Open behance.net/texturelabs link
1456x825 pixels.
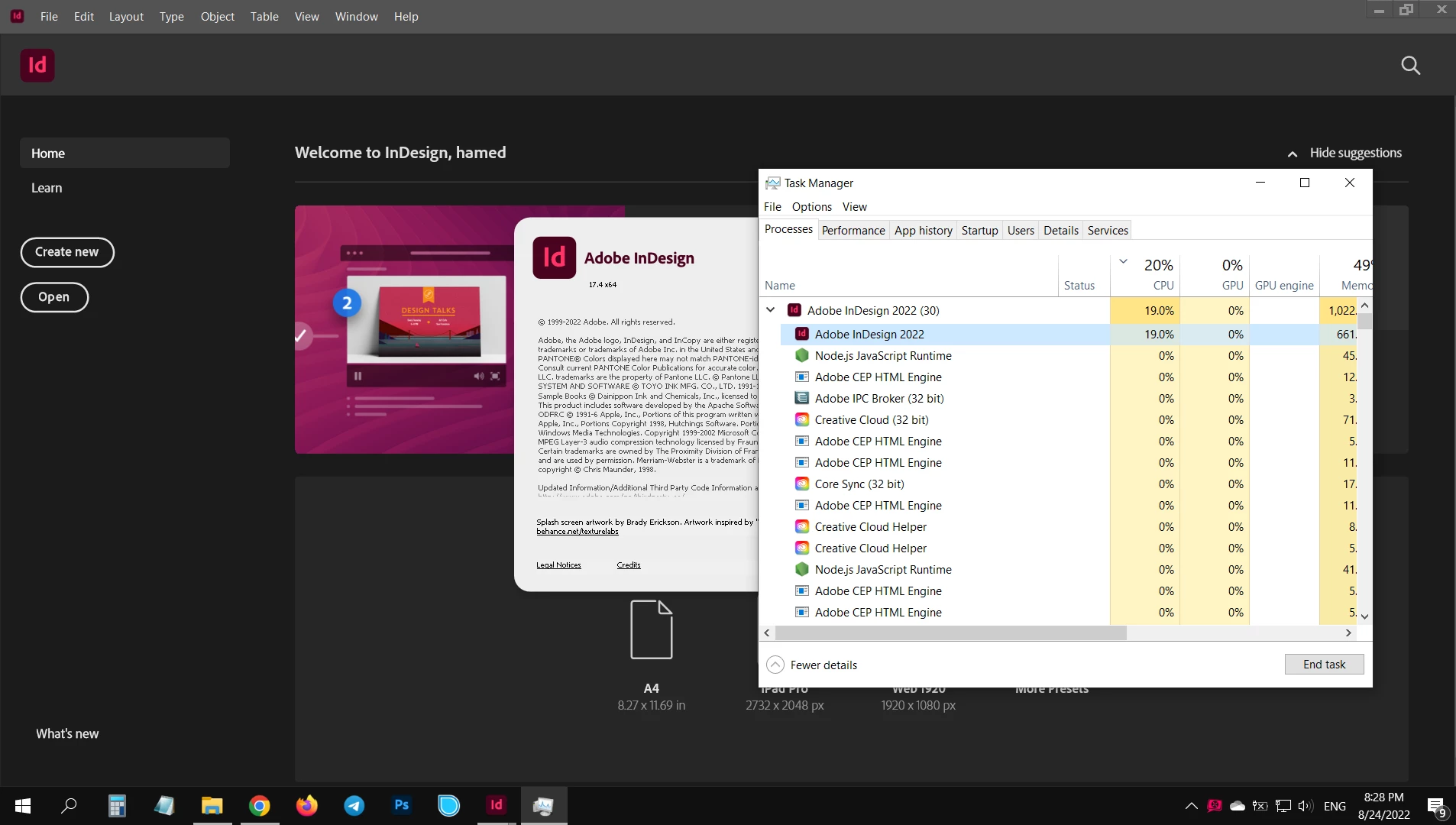pos(578,532)
